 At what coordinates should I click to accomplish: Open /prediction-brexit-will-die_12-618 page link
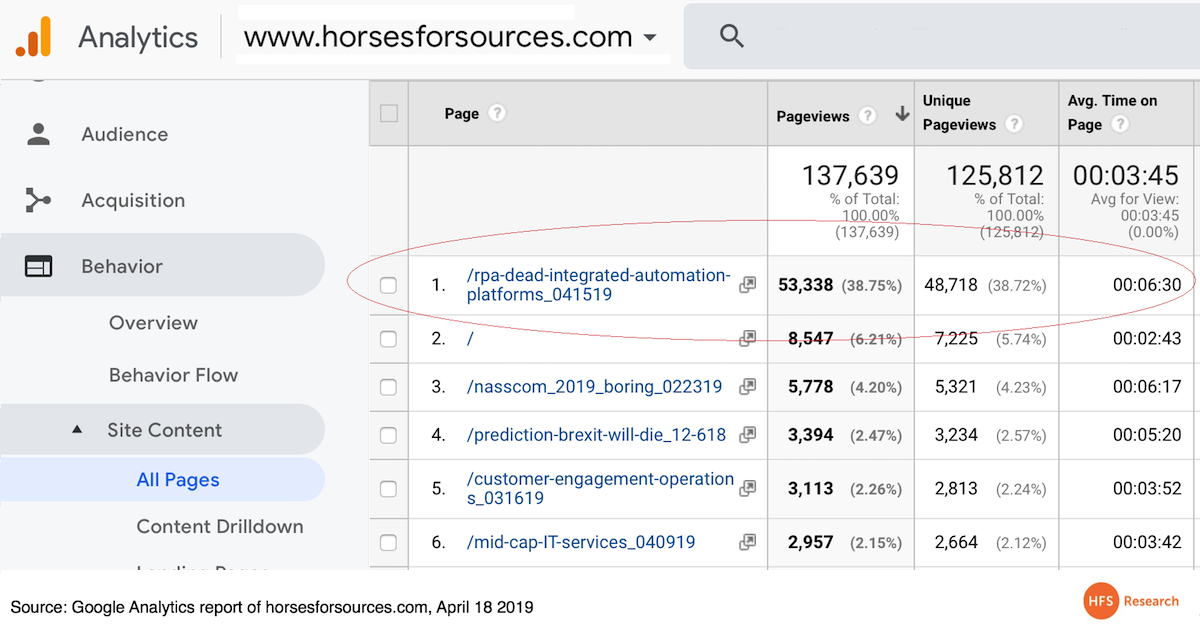click(x=598, y=435)
